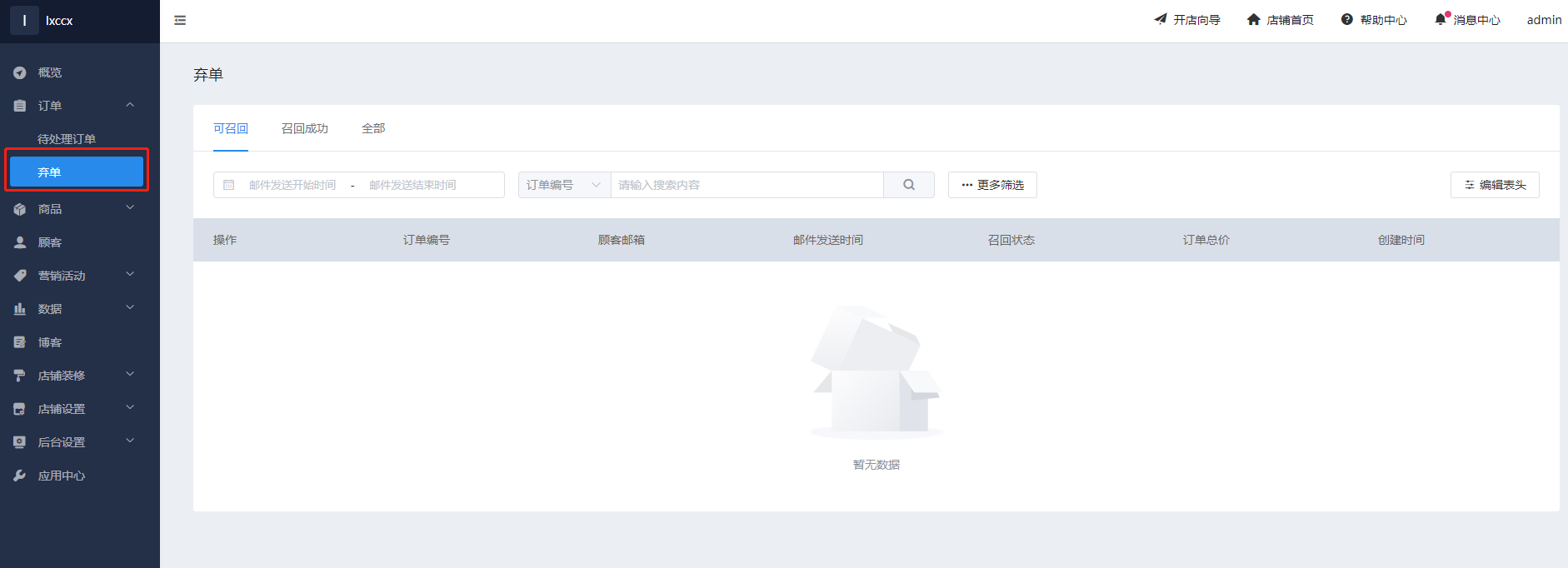
Task: Click the hamburger menu collapse icon
Action: (180, 20)
